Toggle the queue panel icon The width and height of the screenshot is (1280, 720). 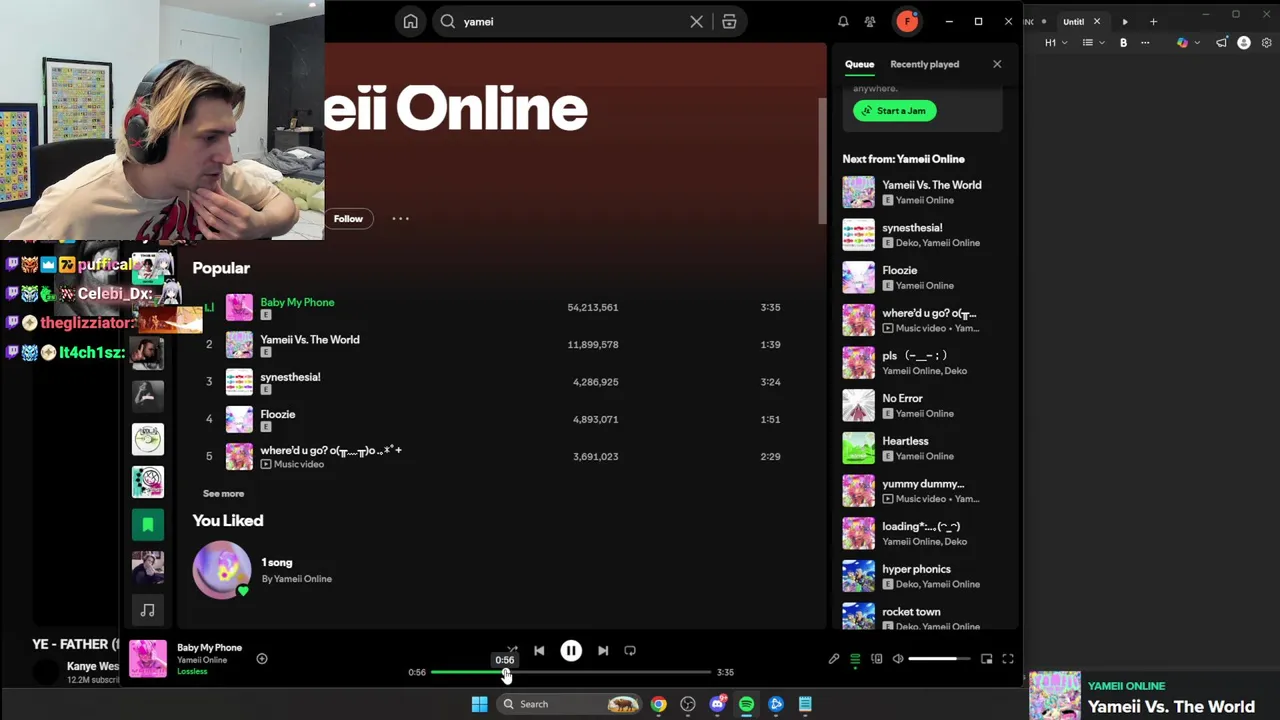coord(855,658)
